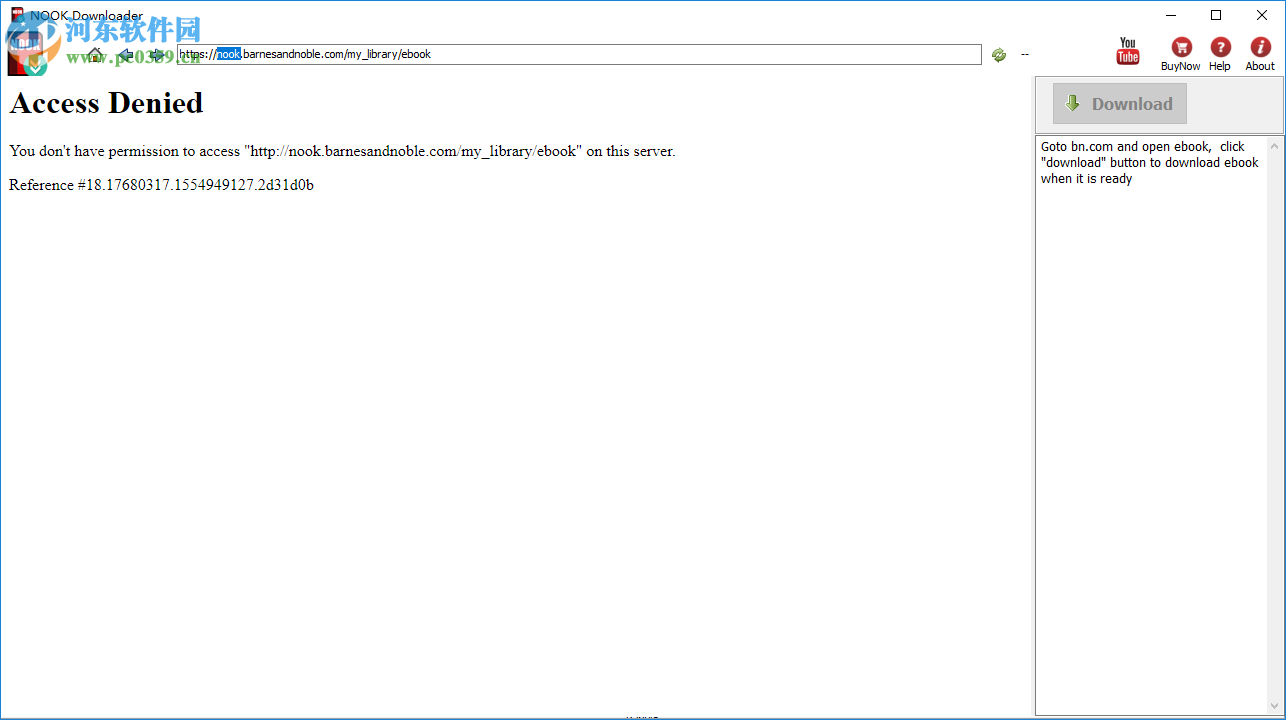
Task: Click the log panel scroll-down arrow
Action: [1275, 705]
